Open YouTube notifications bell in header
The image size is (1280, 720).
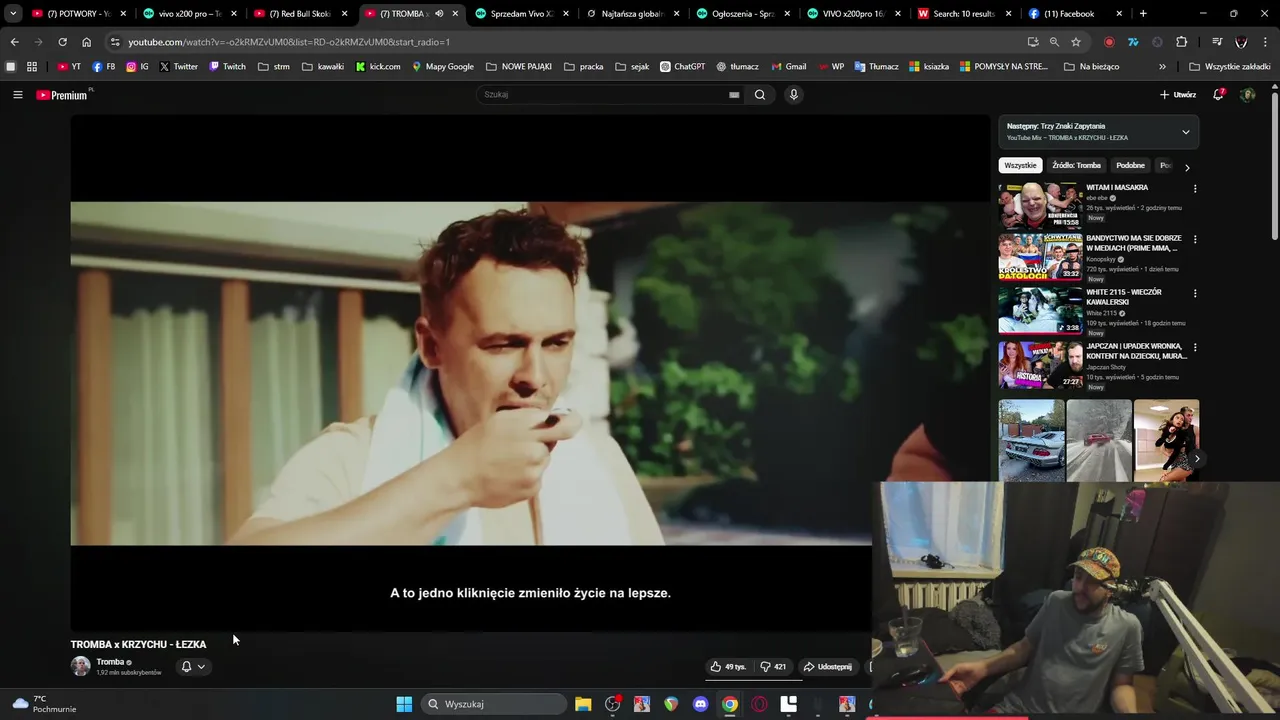pos(1218,95)
